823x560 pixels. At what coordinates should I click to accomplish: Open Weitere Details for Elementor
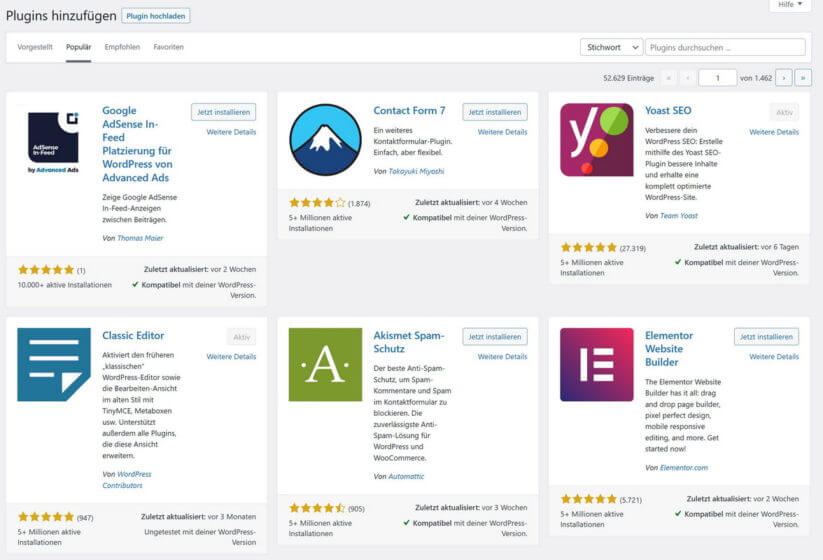click(x=774, y=356)
